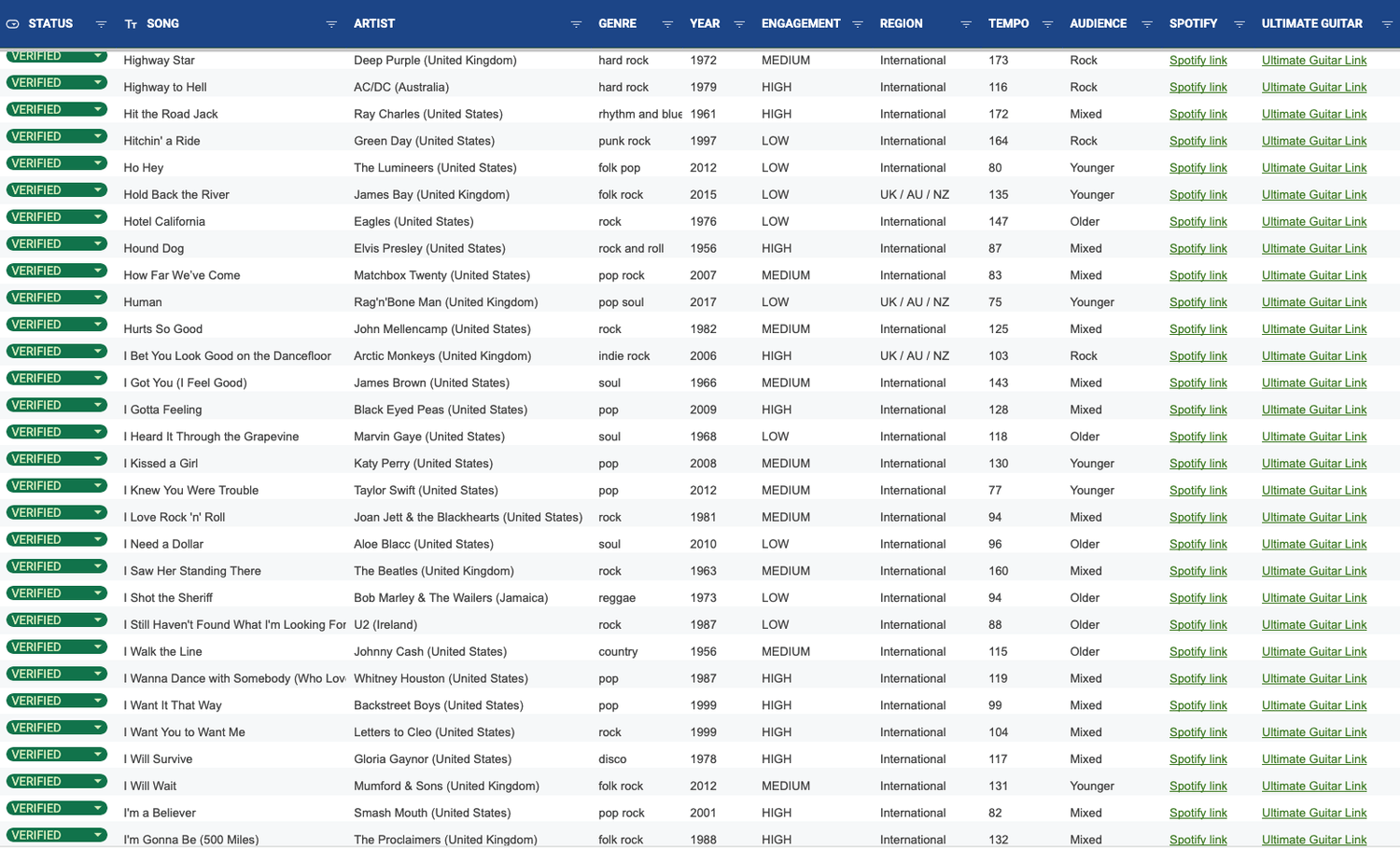The width and height of the screenshot is (1400, 849).
Task: Open the GENRE column filter menu icon
Action: point(667,24)
